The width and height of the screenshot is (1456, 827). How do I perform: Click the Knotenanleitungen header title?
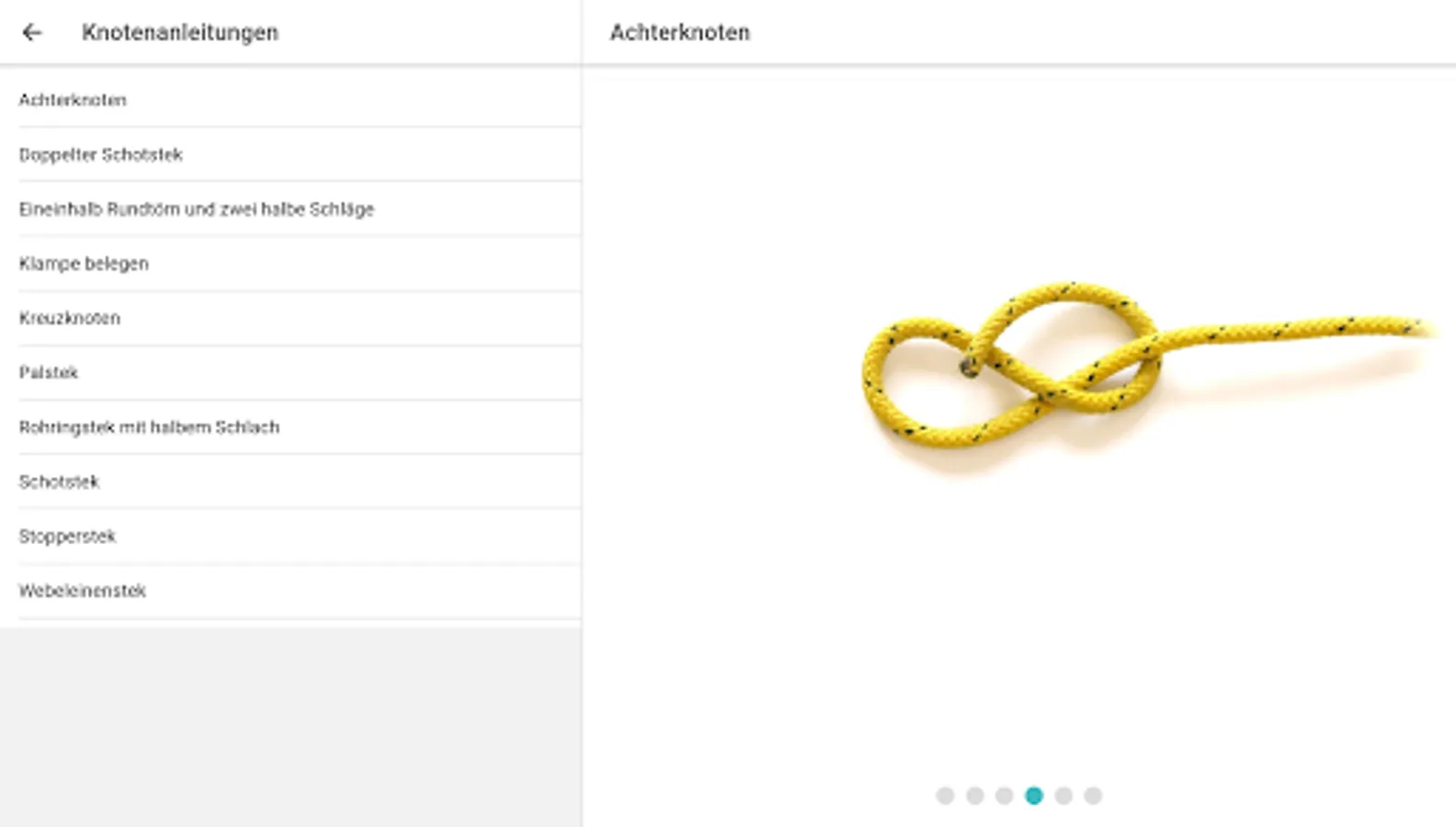(180, 32)
